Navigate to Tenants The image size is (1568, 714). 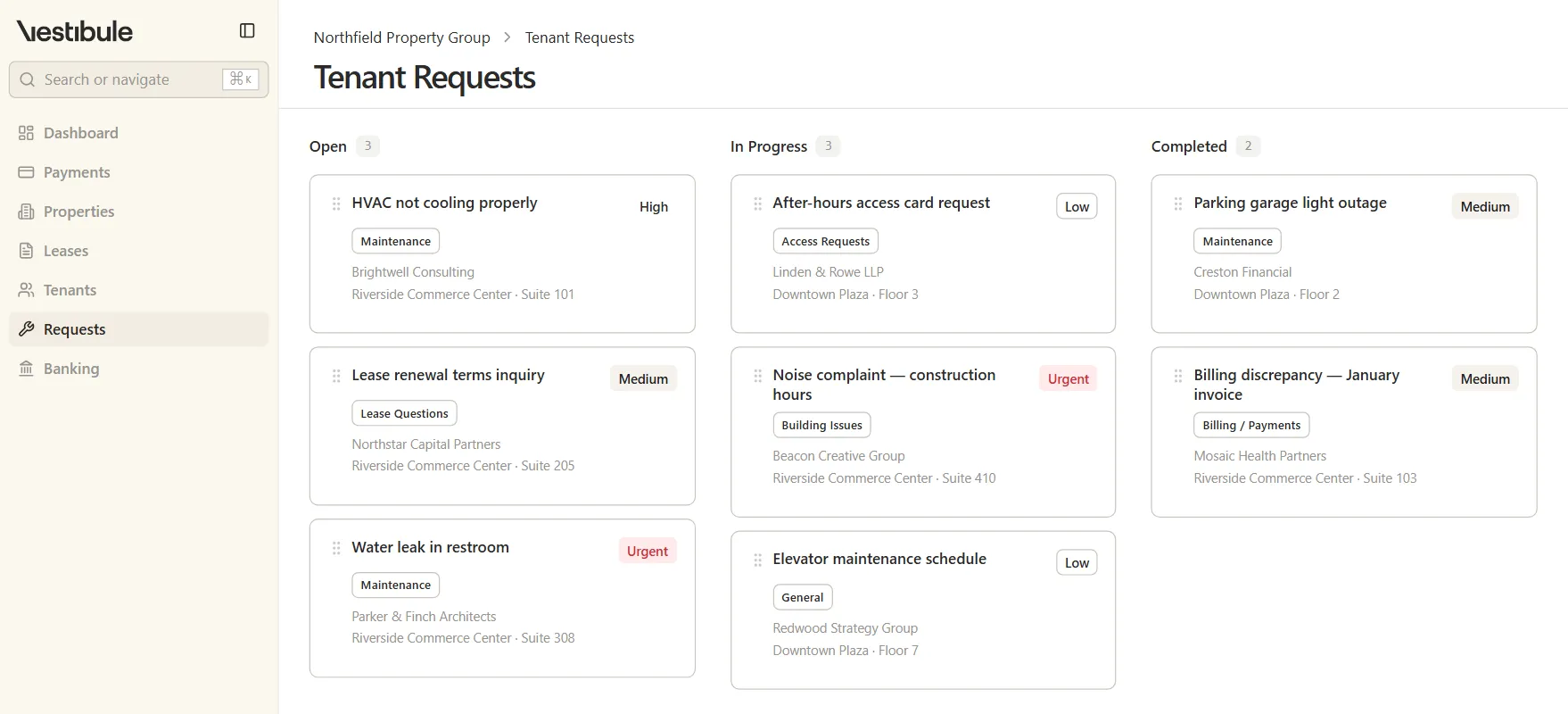(138, 290)
